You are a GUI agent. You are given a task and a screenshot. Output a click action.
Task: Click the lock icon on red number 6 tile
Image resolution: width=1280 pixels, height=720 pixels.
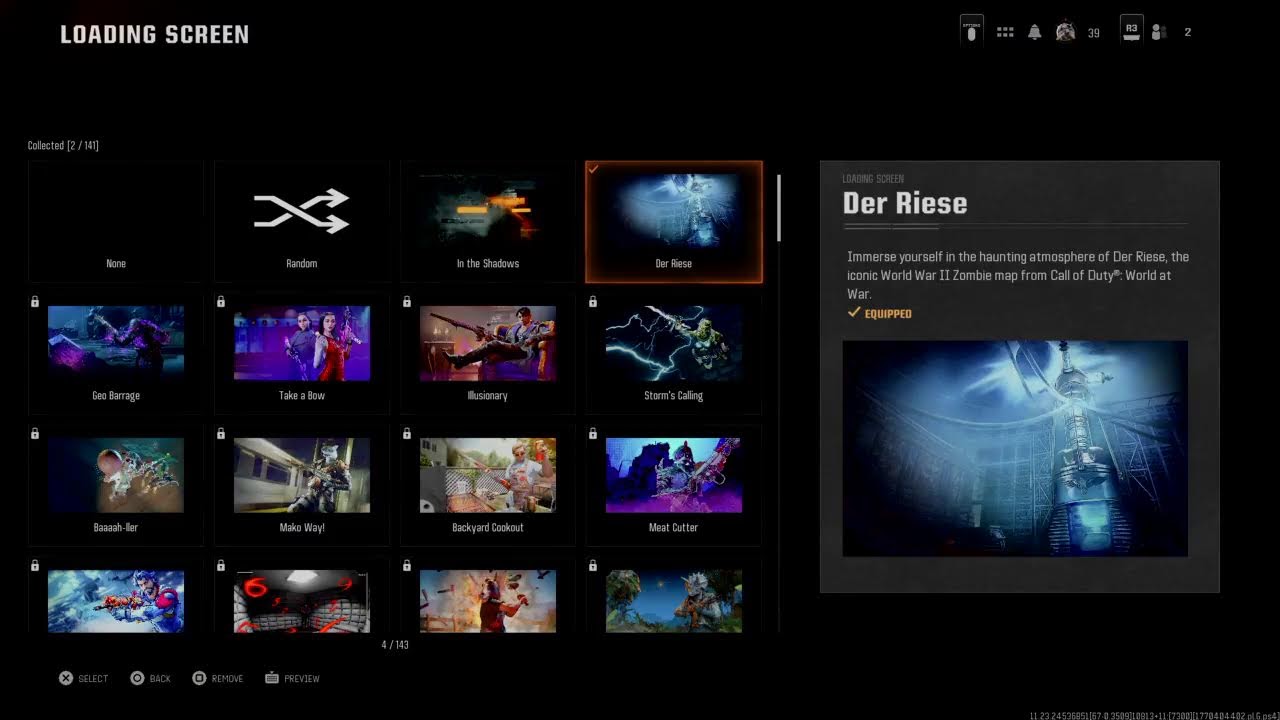(x=221, y=566)
